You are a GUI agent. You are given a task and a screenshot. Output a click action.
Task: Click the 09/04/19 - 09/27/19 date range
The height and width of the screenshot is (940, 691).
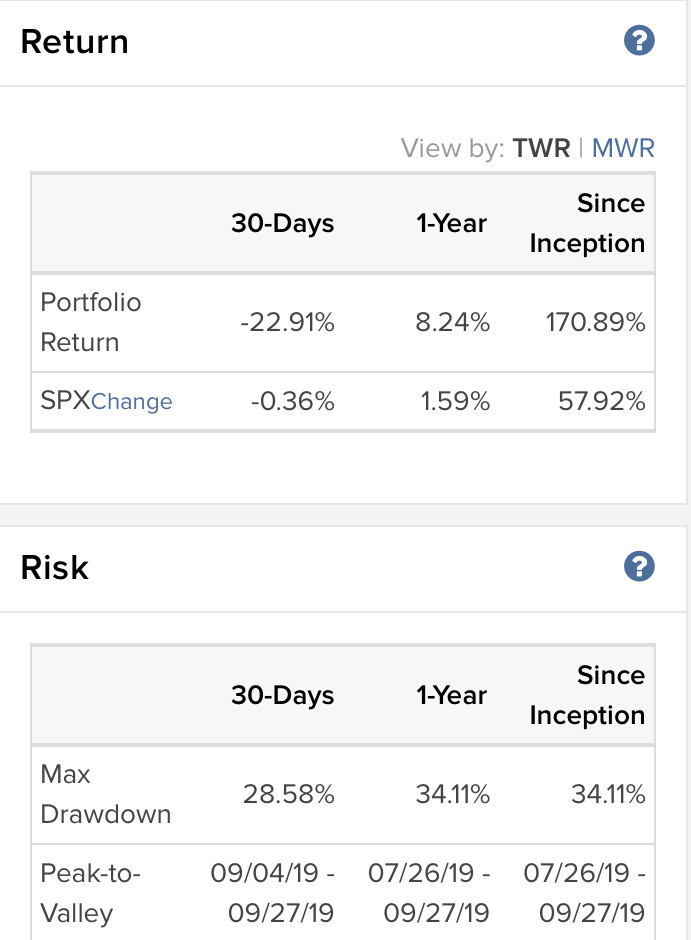point(272,893)
